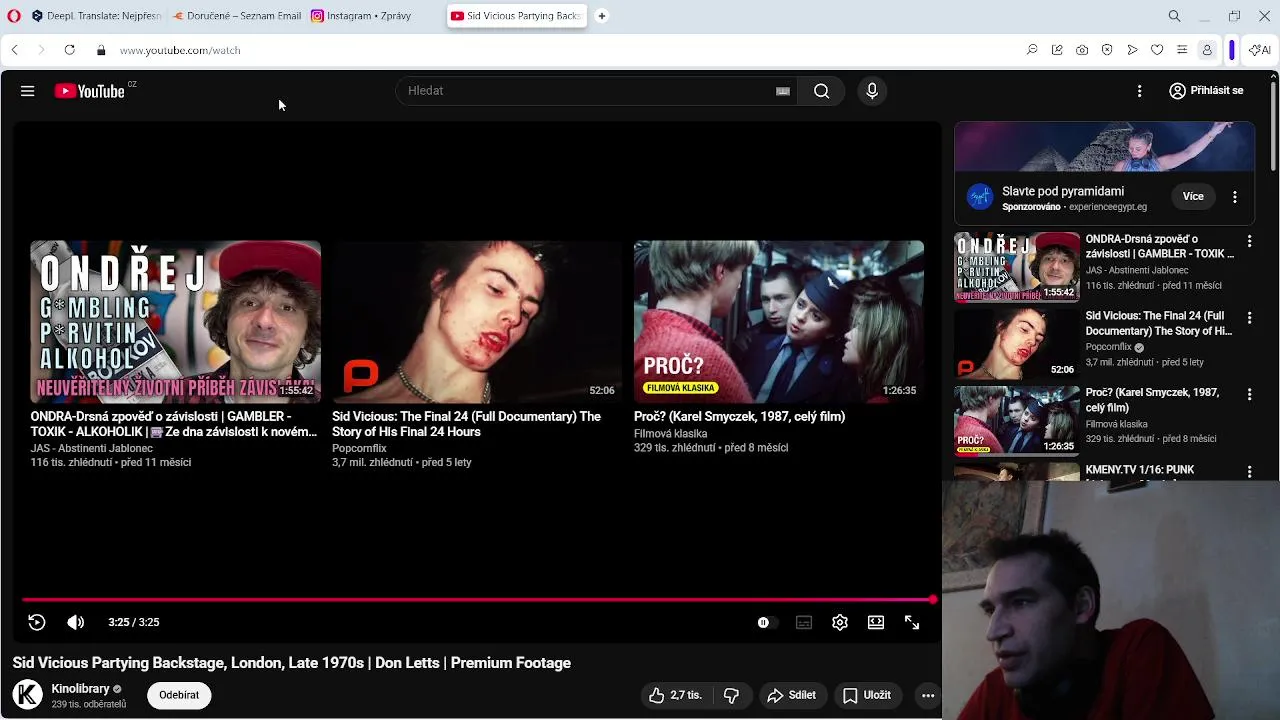Viewport: 1280px width, 720px height.
Task: Open more actions three-dot menu below the video
Action: coord(928,695)
